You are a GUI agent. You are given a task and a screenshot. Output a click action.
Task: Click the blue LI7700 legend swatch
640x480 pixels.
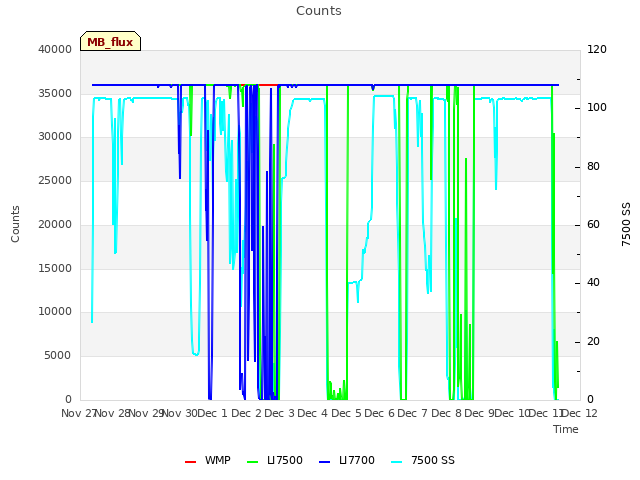(324, 462)
